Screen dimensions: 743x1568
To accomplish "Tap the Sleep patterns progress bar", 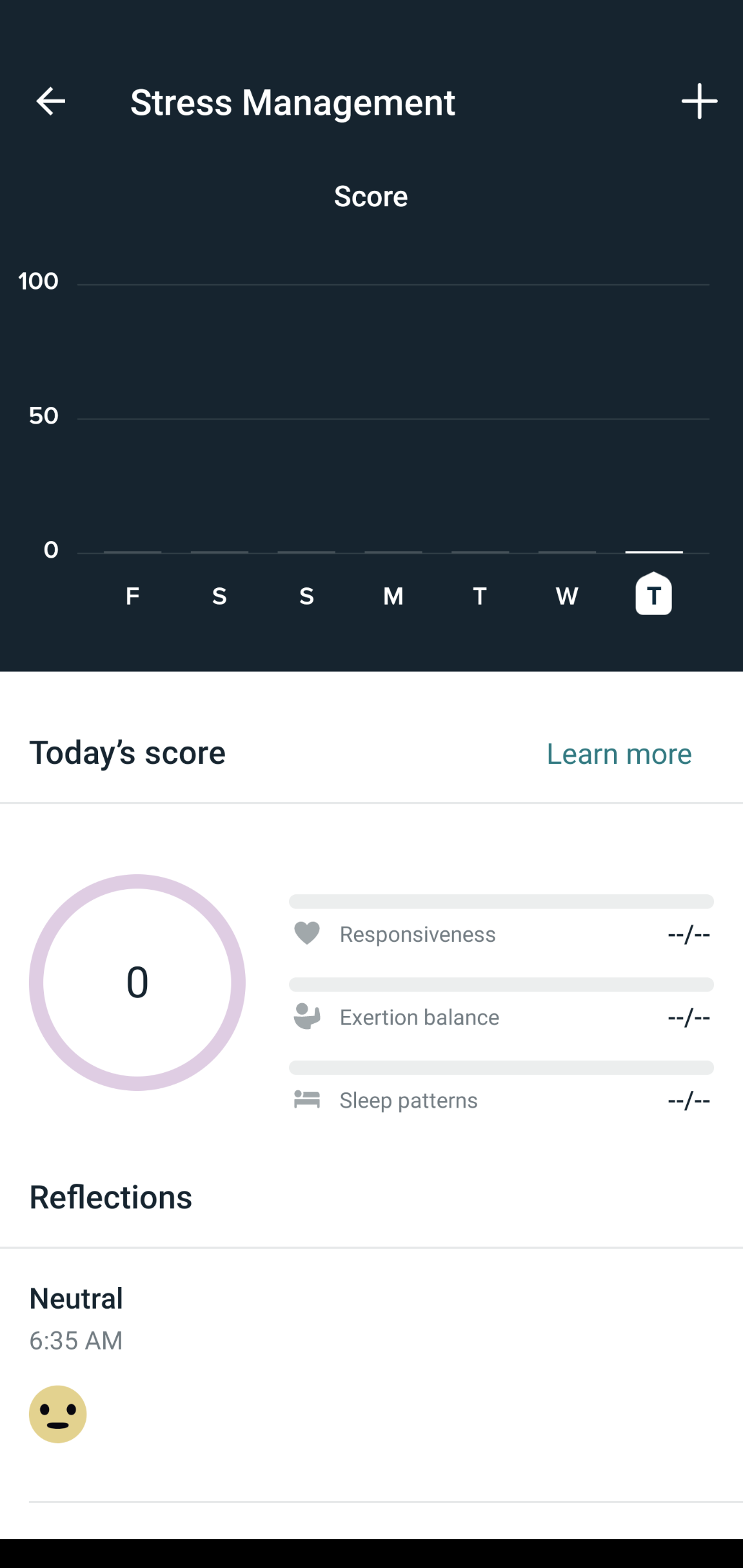I will [x=501, y=1068].
